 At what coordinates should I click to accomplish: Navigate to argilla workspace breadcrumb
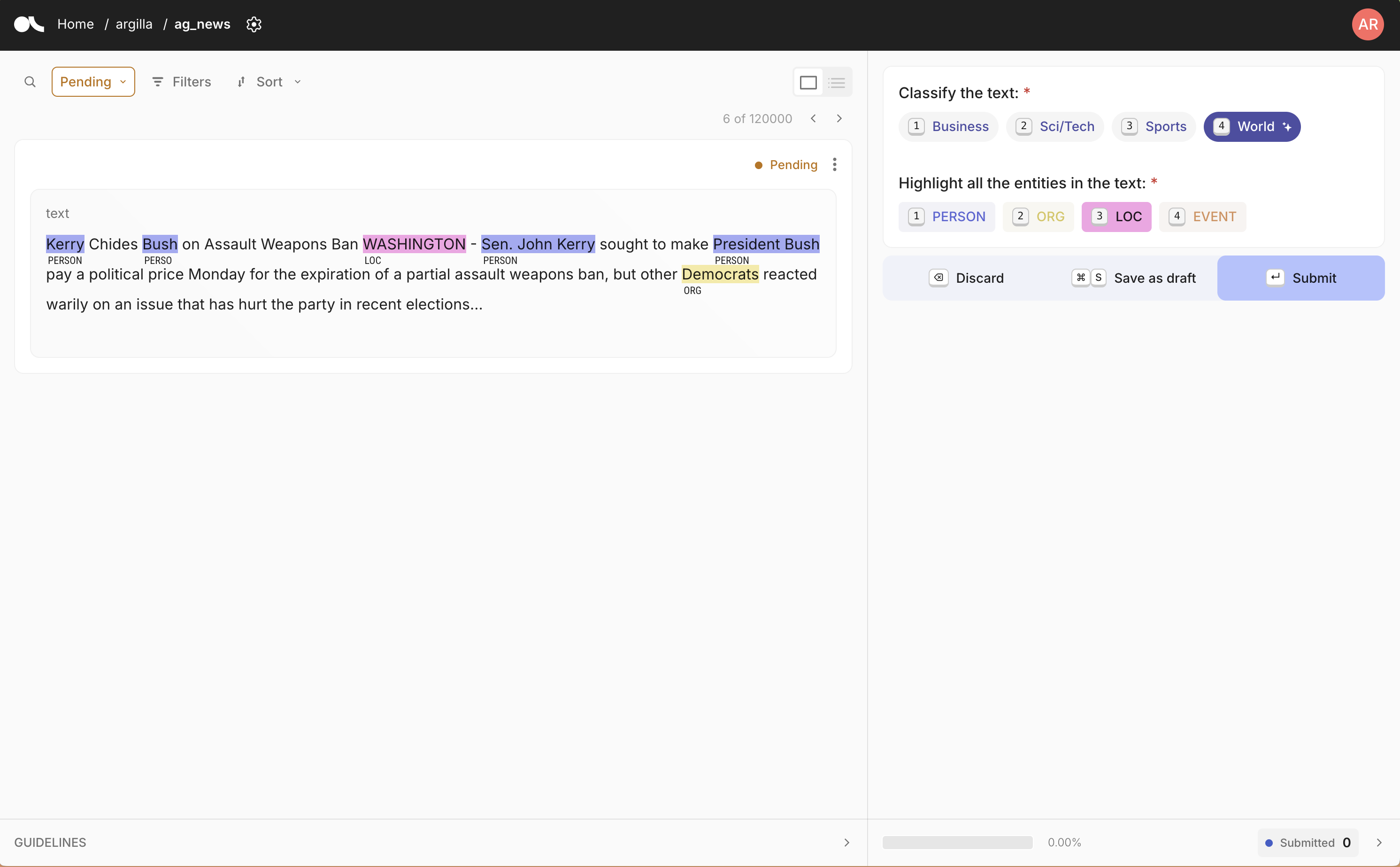point(133,24)
